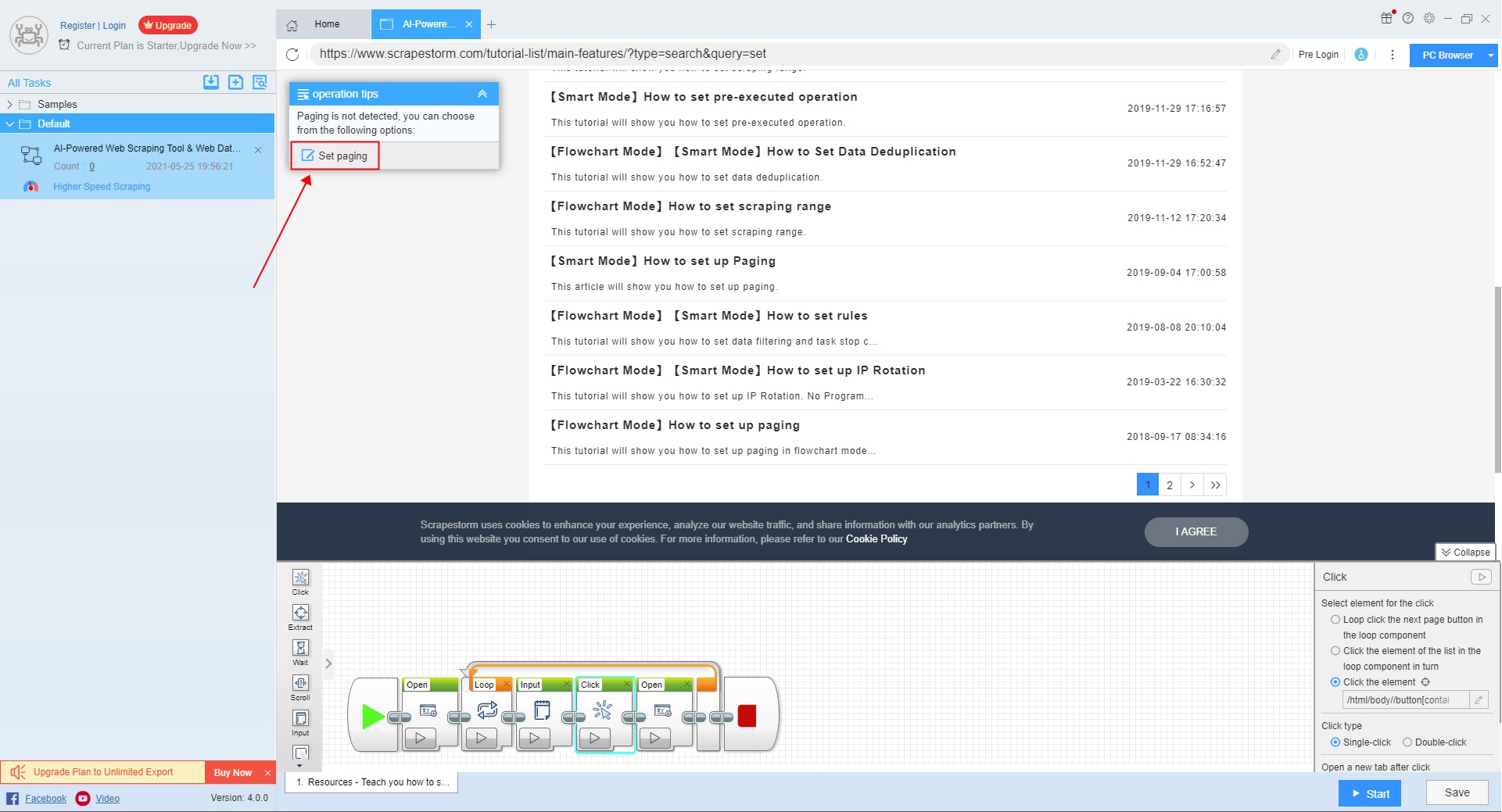This screenshot has height=812, width=1502.
Task: Click the Start button
Action: pyautogui.click(x=1370, y=793)
